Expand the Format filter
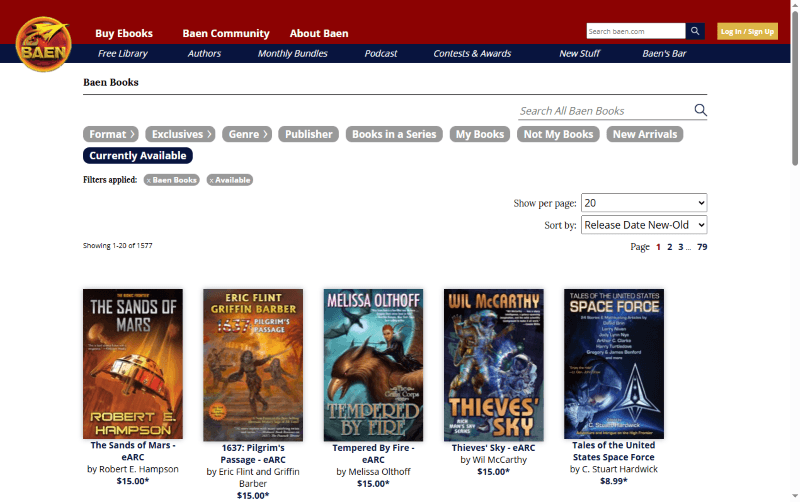The width and height of the screenshot is (800, 502). (x=111, y=134)
